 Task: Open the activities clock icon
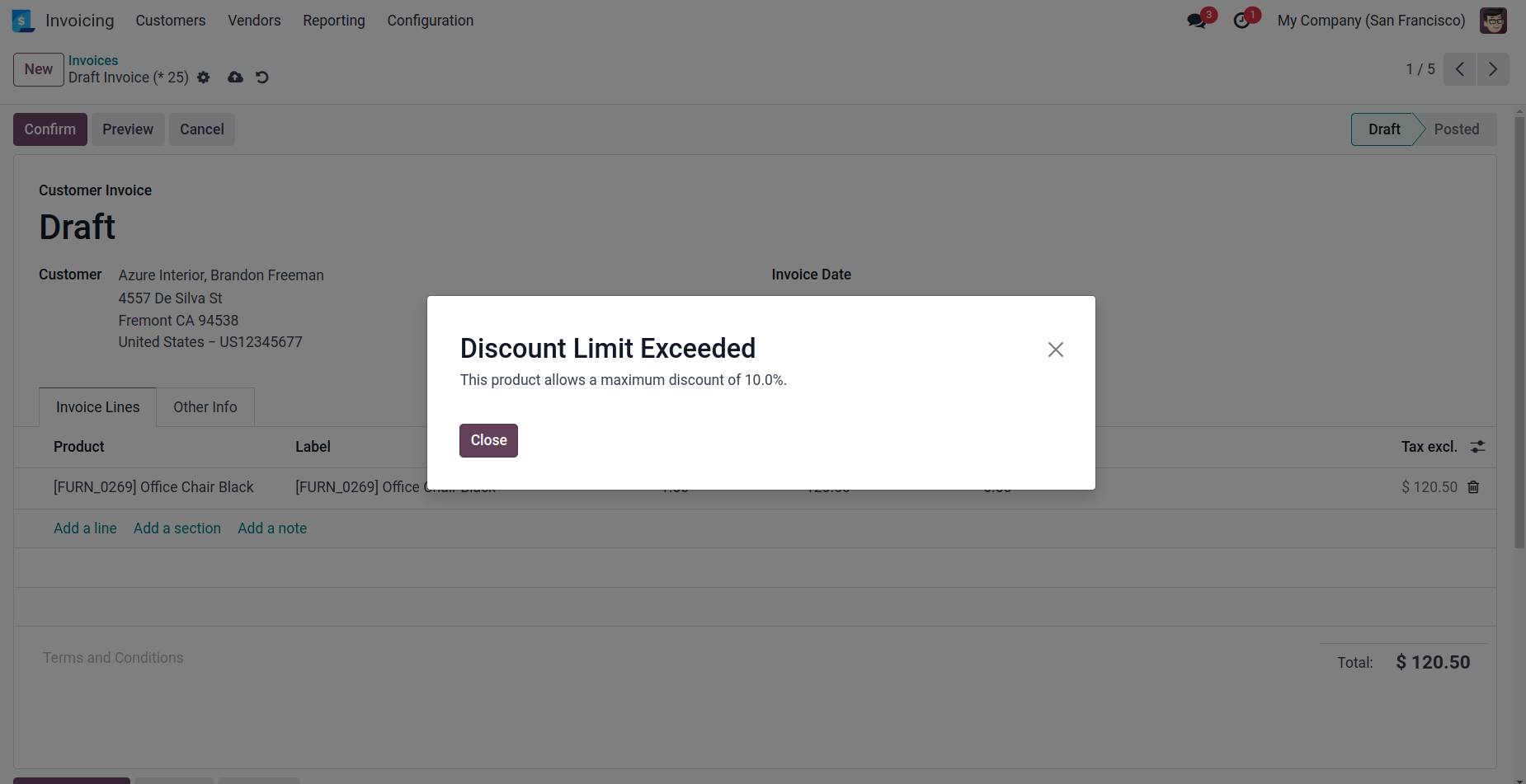point(1241,21)
